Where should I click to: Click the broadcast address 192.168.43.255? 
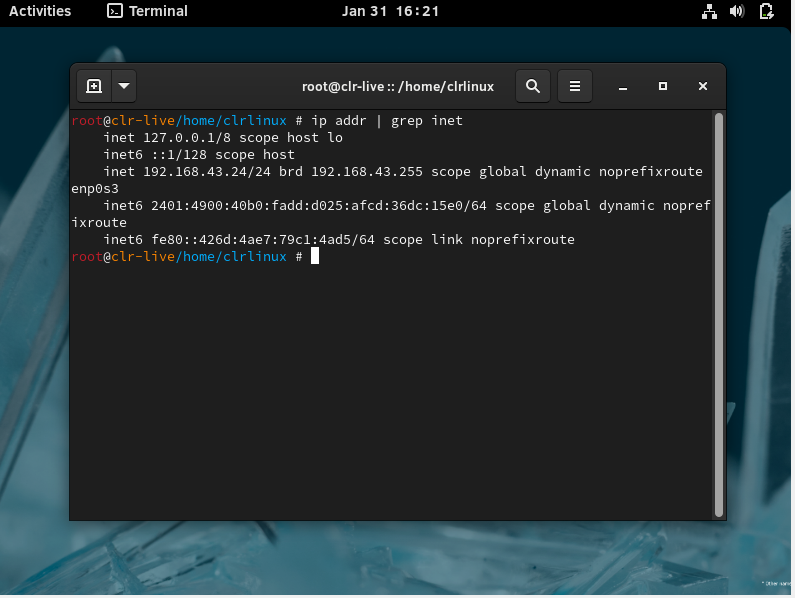pos(367,172)
